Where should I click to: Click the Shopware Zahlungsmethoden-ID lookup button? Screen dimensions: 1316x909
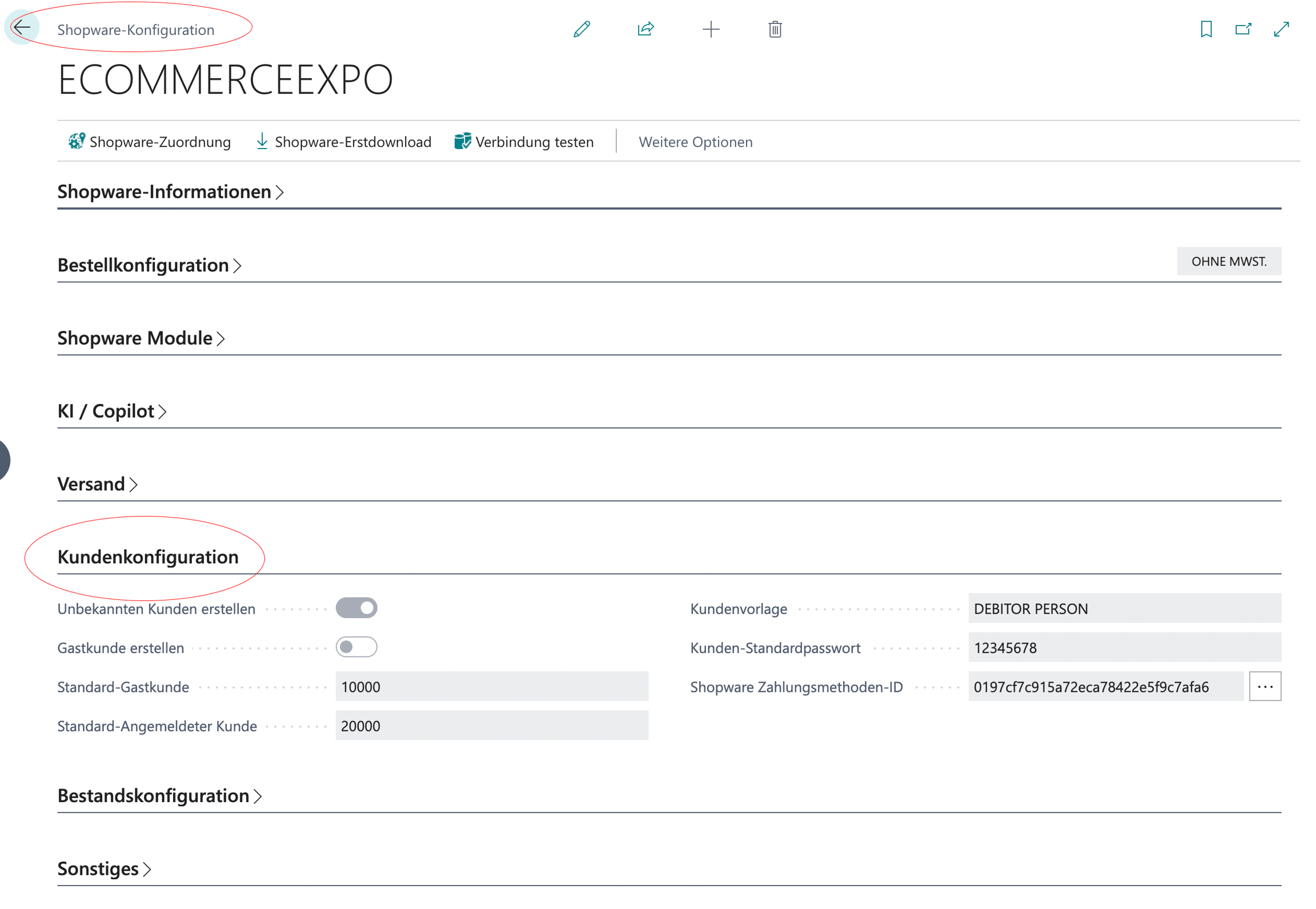[x=1265, y=686]
